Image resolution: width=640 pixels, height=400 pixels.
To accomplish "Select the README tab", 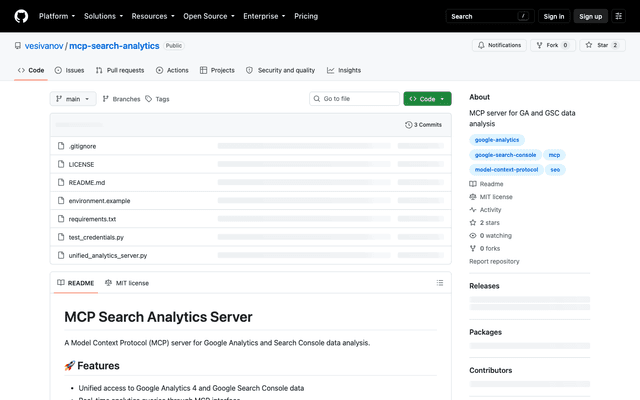I will [x=76, y=283].
